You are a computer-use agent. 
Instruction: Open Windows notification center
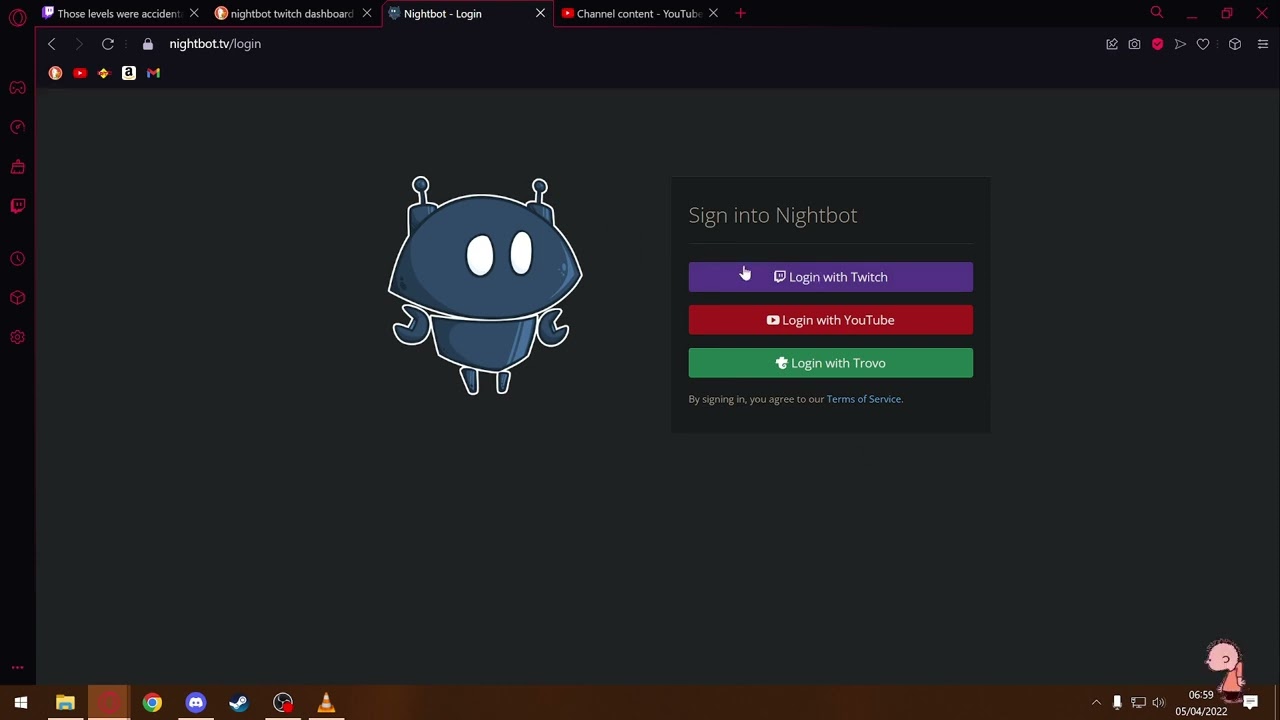tap(1251, 703)
